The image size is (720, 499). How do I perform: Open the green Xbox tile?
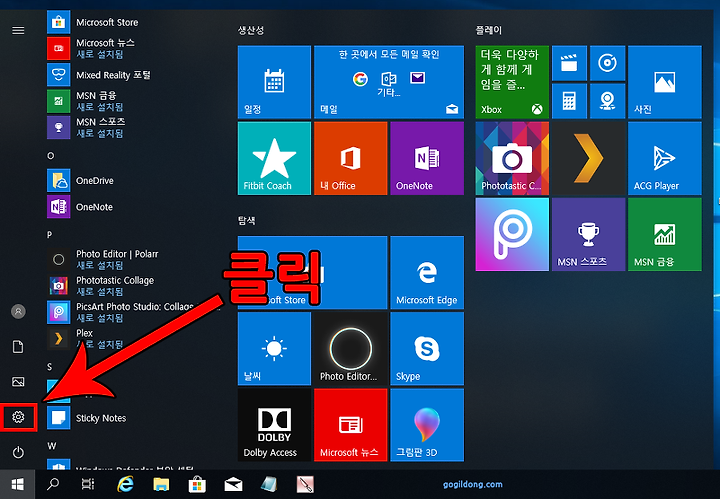tap(512, 82)
